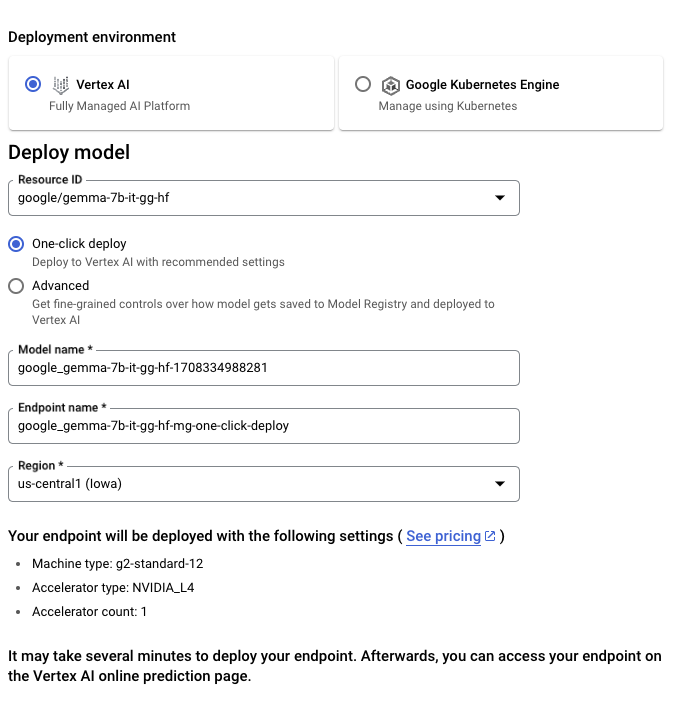Open the See pricing link

click(443, 536)
